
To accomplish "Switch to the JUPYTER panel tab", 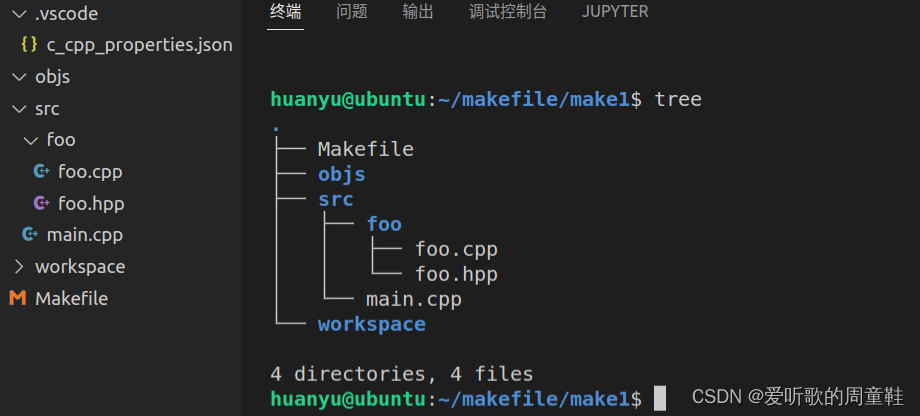I will [x=615, y=12].
